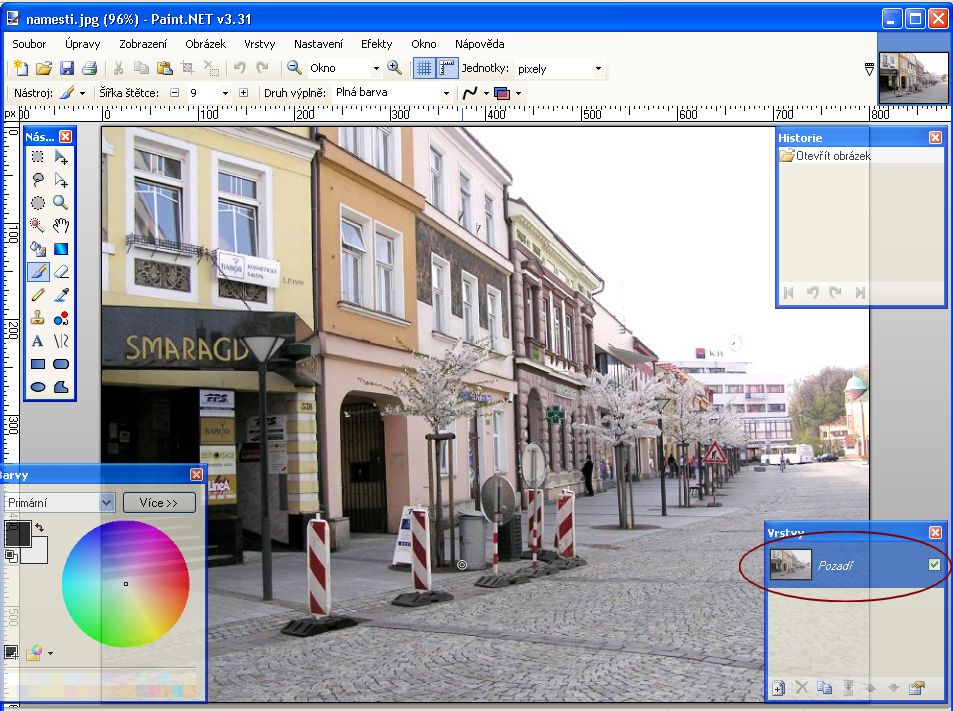953x711 pixels.
Task: Toggle the pixel grid display
Action: [x=423, y=68]
